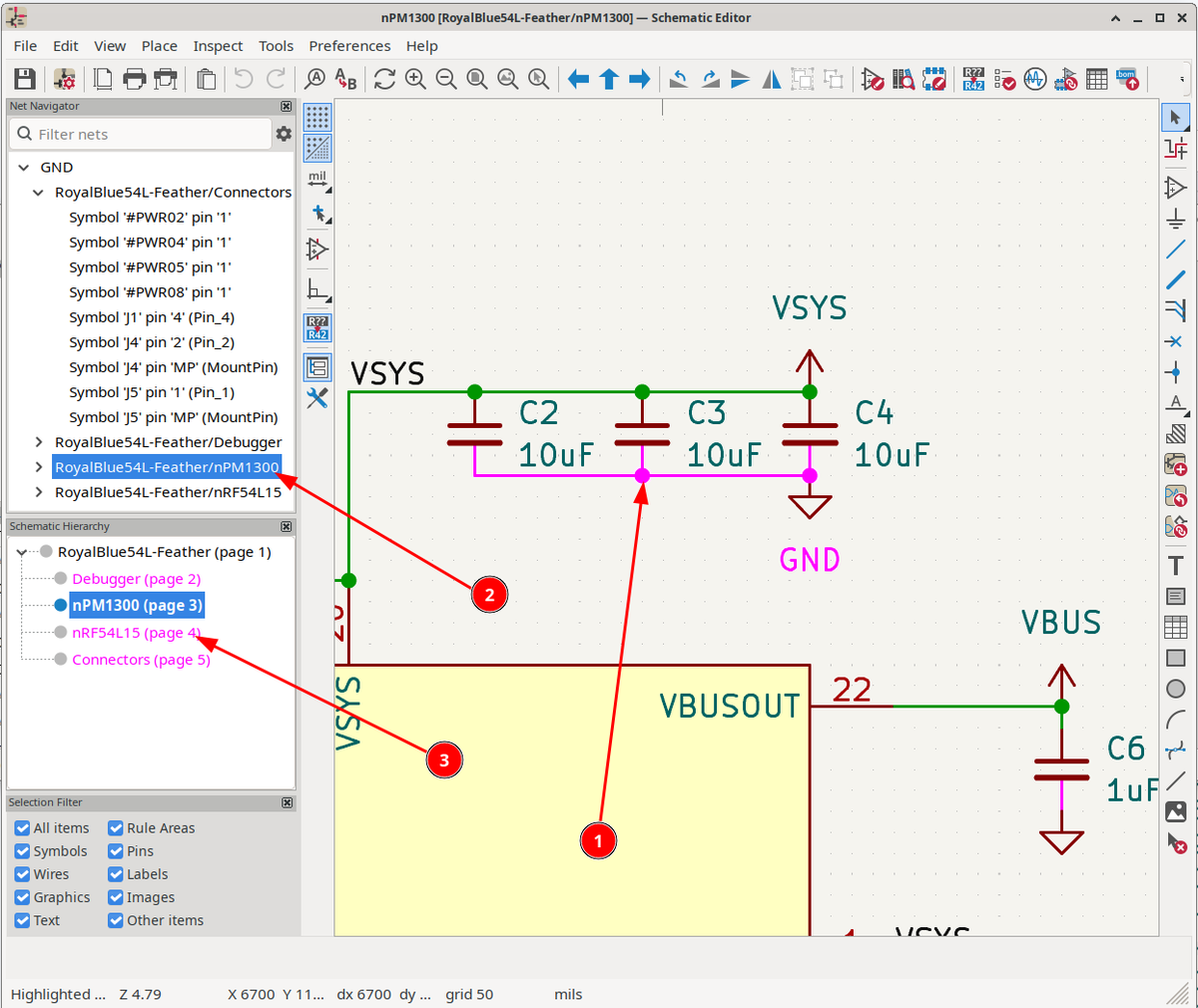Navigate up one sheet with up arrow
The image size is (1198, 1008).
609,79
